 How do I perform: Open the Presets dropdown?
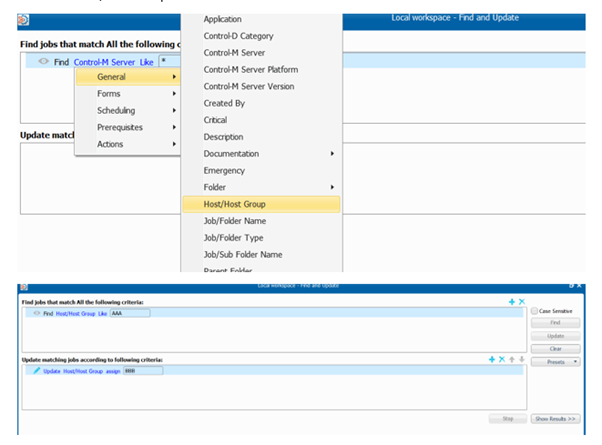(556, 362)
